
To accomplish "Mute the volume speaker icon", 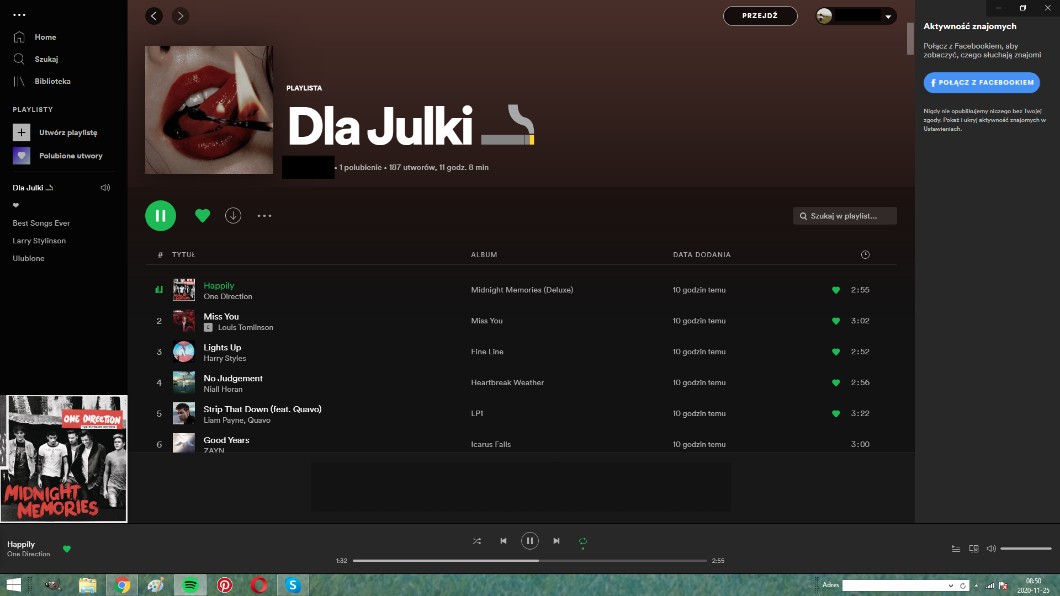I will click(x=991, y=549).
